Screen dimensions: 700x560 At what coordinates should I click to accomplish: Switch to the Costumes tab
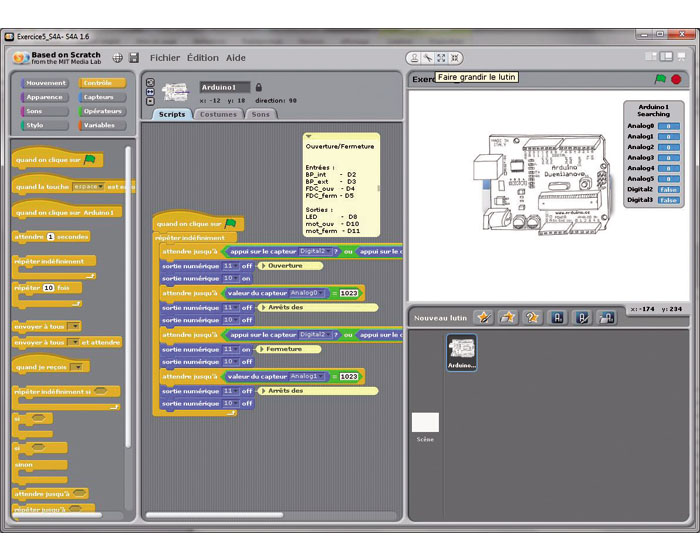coord(218,115)
